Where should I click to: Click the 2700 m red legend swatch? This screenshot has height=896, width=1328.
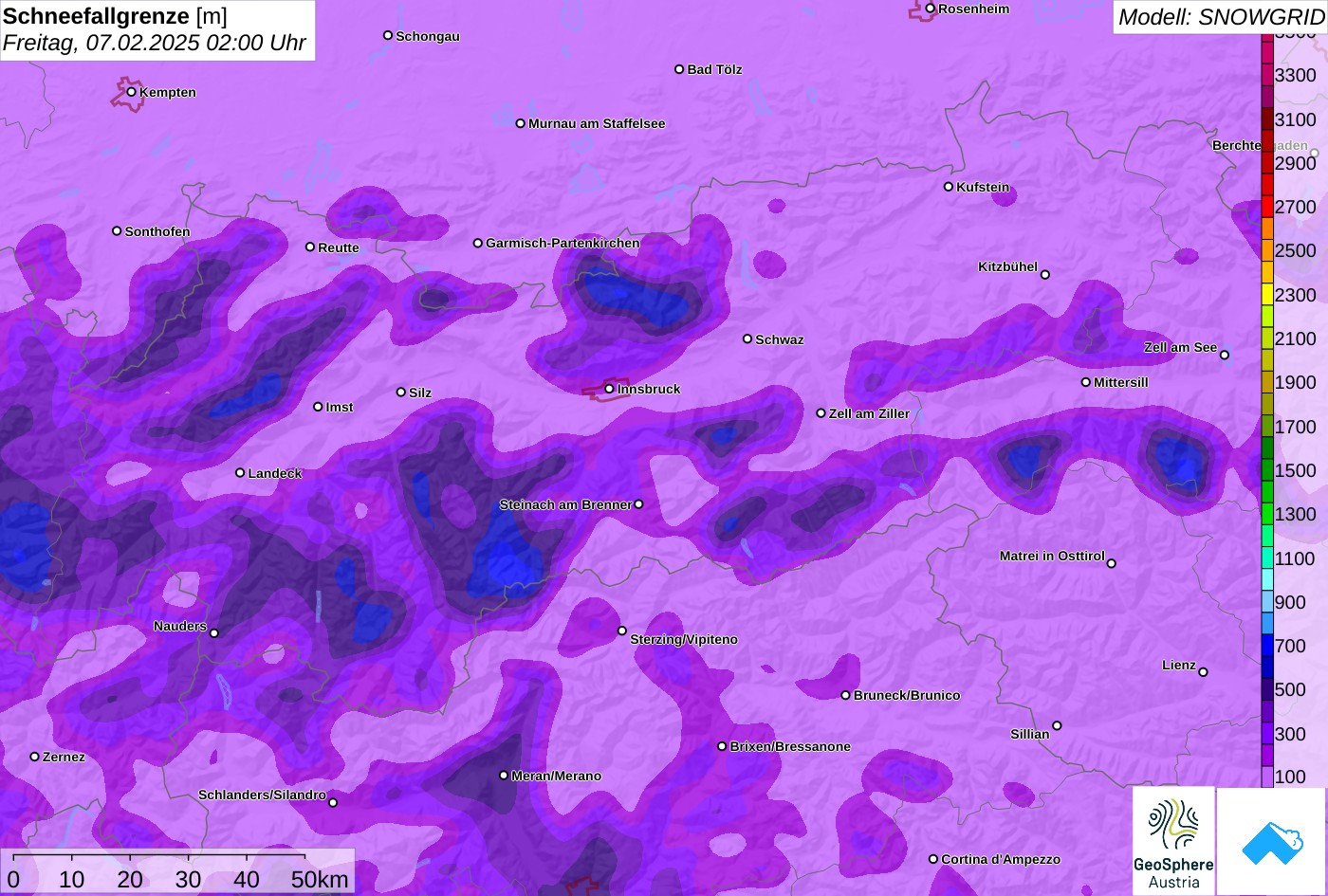pyautogui.click(x=1267, y=206)
